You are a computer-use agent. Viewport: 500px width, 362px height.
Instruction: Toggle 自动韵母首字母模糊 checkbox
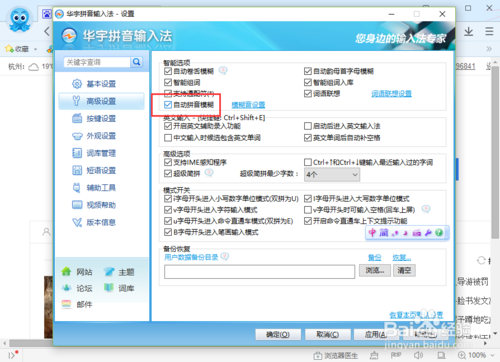point(308,71)
